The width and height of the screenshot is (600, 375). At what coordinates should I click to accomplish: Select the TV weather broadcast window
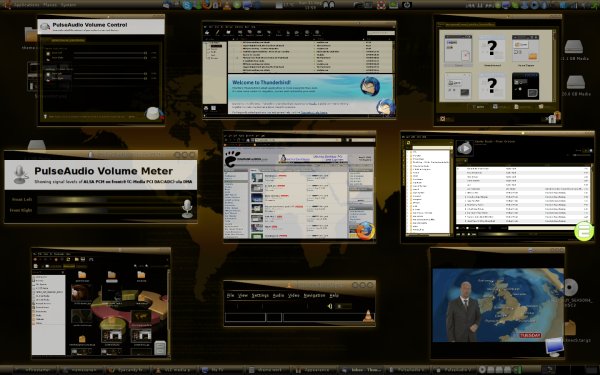[497, 303]
